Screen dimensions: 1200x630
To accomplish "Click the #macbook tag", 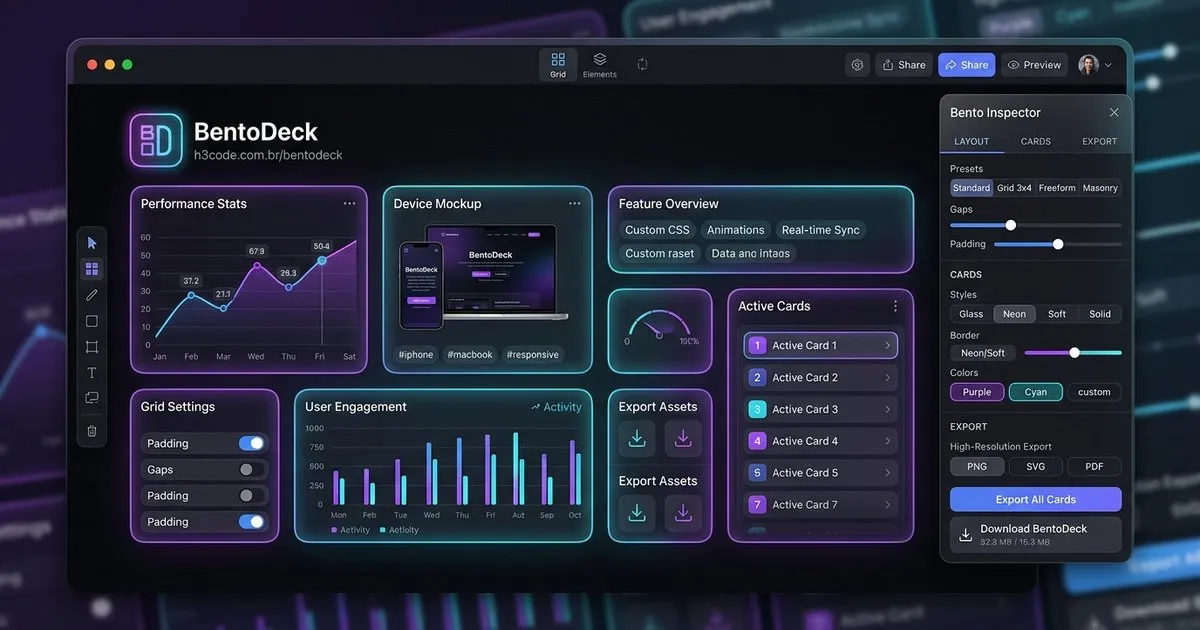I will point(470,354).
